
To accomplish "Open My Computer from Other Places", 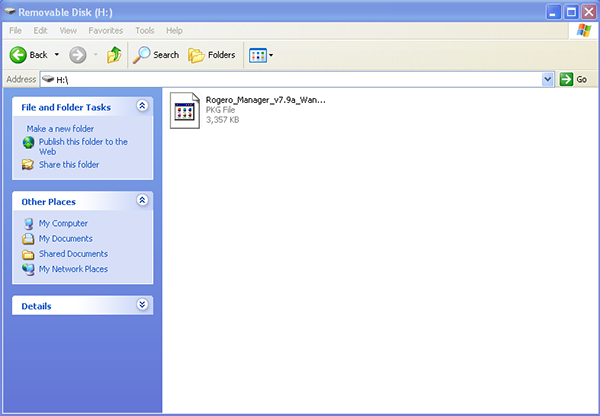I will (x=63, y=223).
